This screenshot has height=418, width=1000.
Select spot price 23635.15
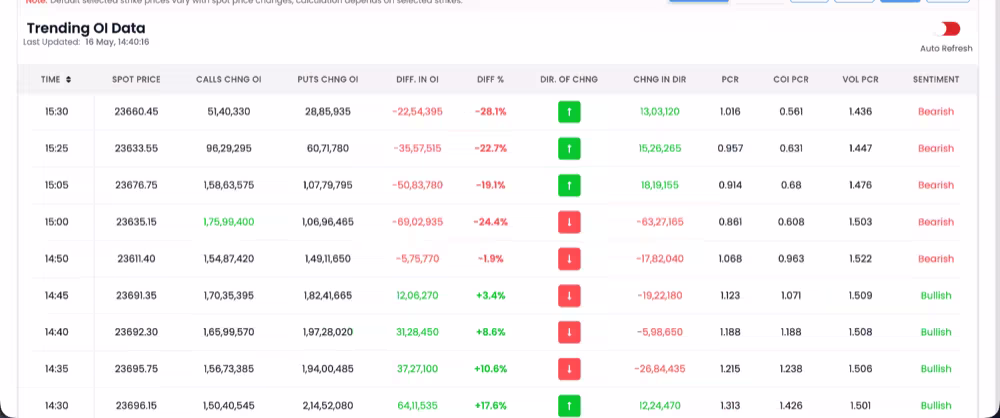point(136,222)
